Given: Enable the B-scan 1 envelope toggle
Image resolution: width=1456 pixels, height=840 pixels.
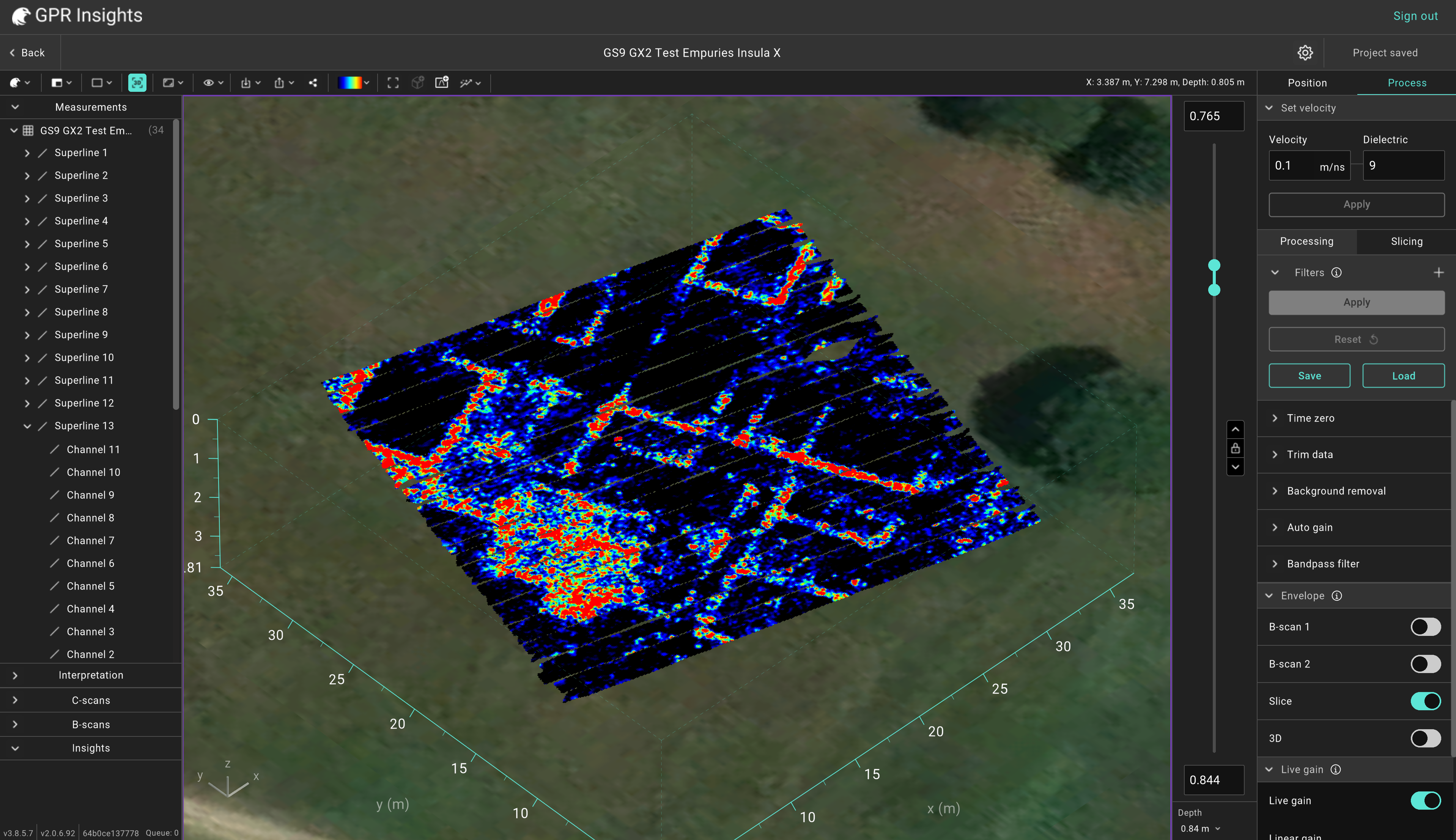Looking at the screenshot, I should coord(1425,626).
